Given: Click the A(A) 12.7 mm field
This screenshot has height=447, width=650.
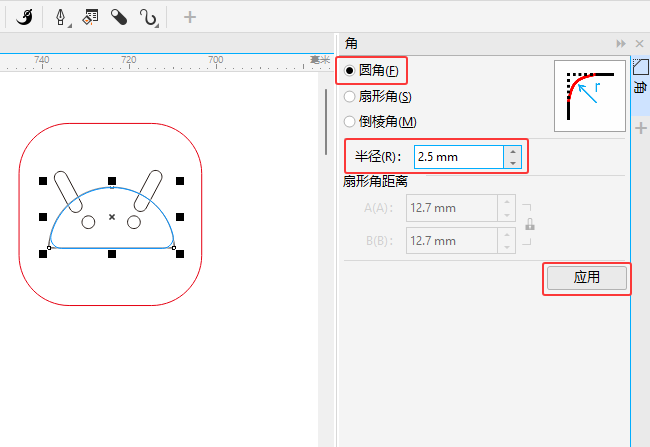Looking at the screenshot, I should [452, 208].
